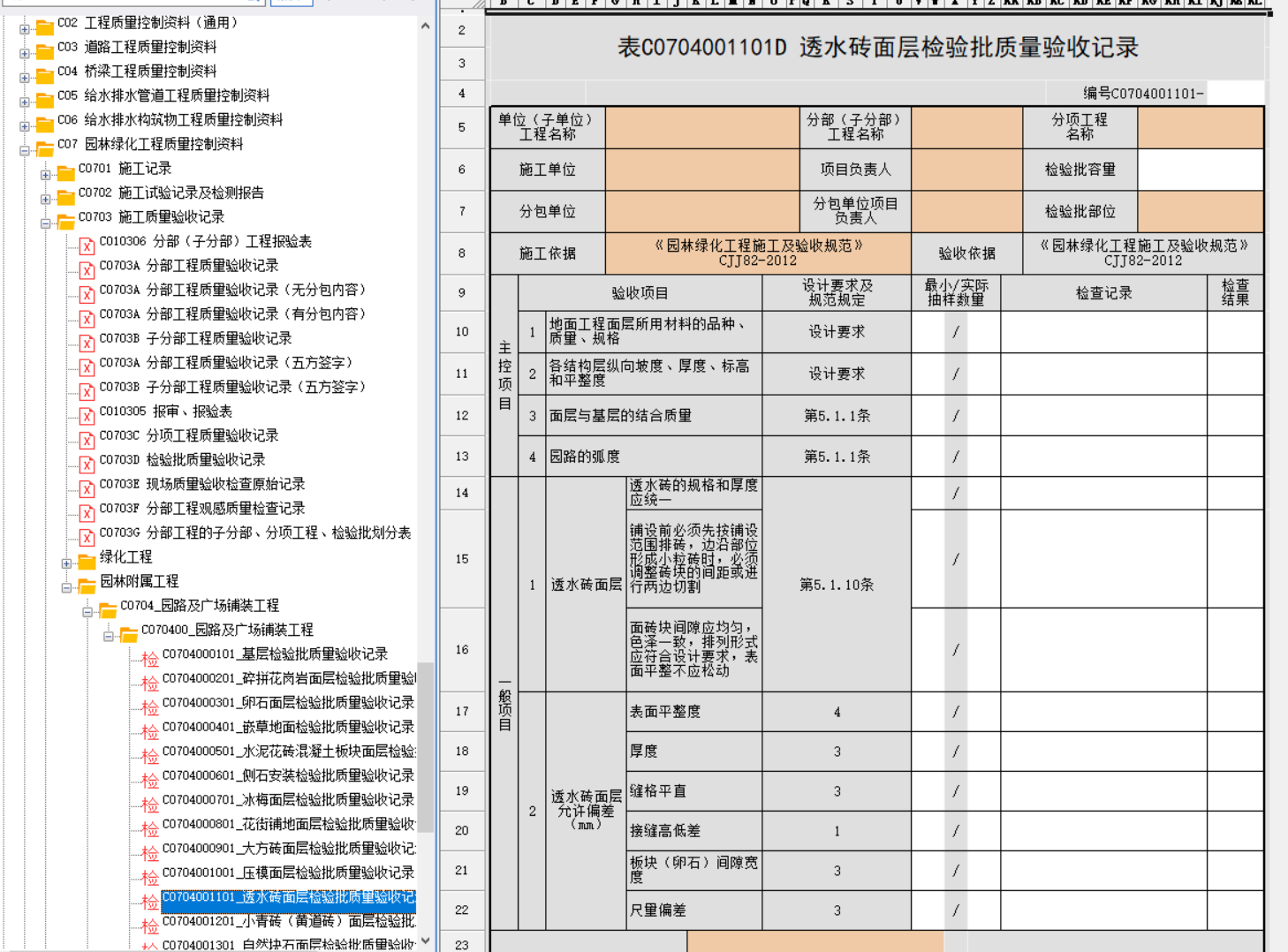Click the tree panel scroll down arrow
The height and width of the screenshot is (952, 1288).
(x=426, y=941)
